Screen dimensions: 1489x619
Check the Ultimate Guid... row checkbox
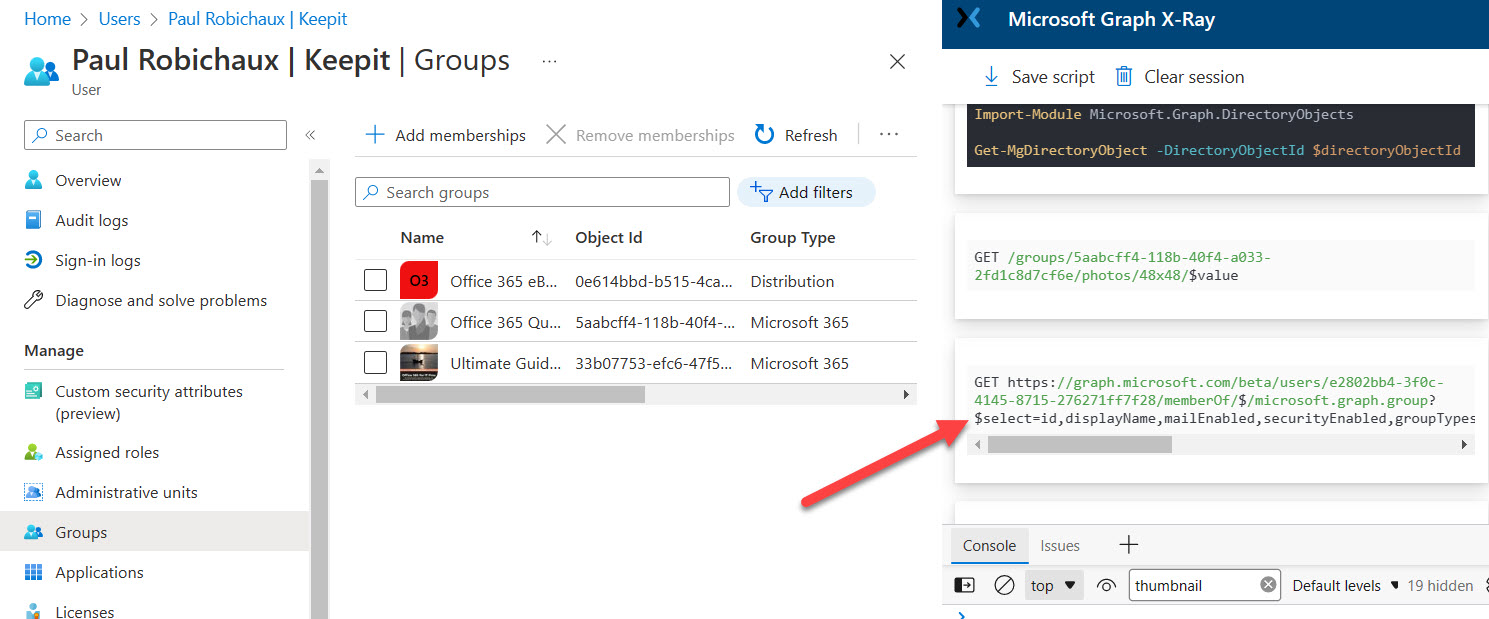pos(375,362)
